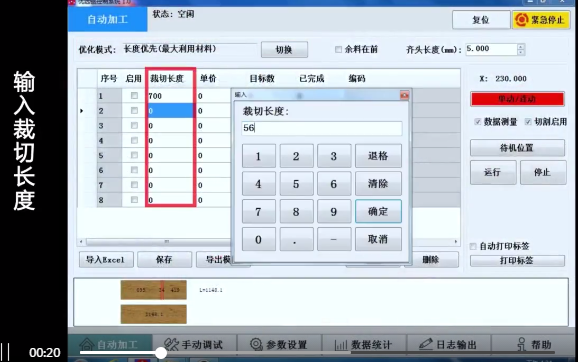
Task: Open the 手动调试 manual debug tab
Action: (194, 345)
